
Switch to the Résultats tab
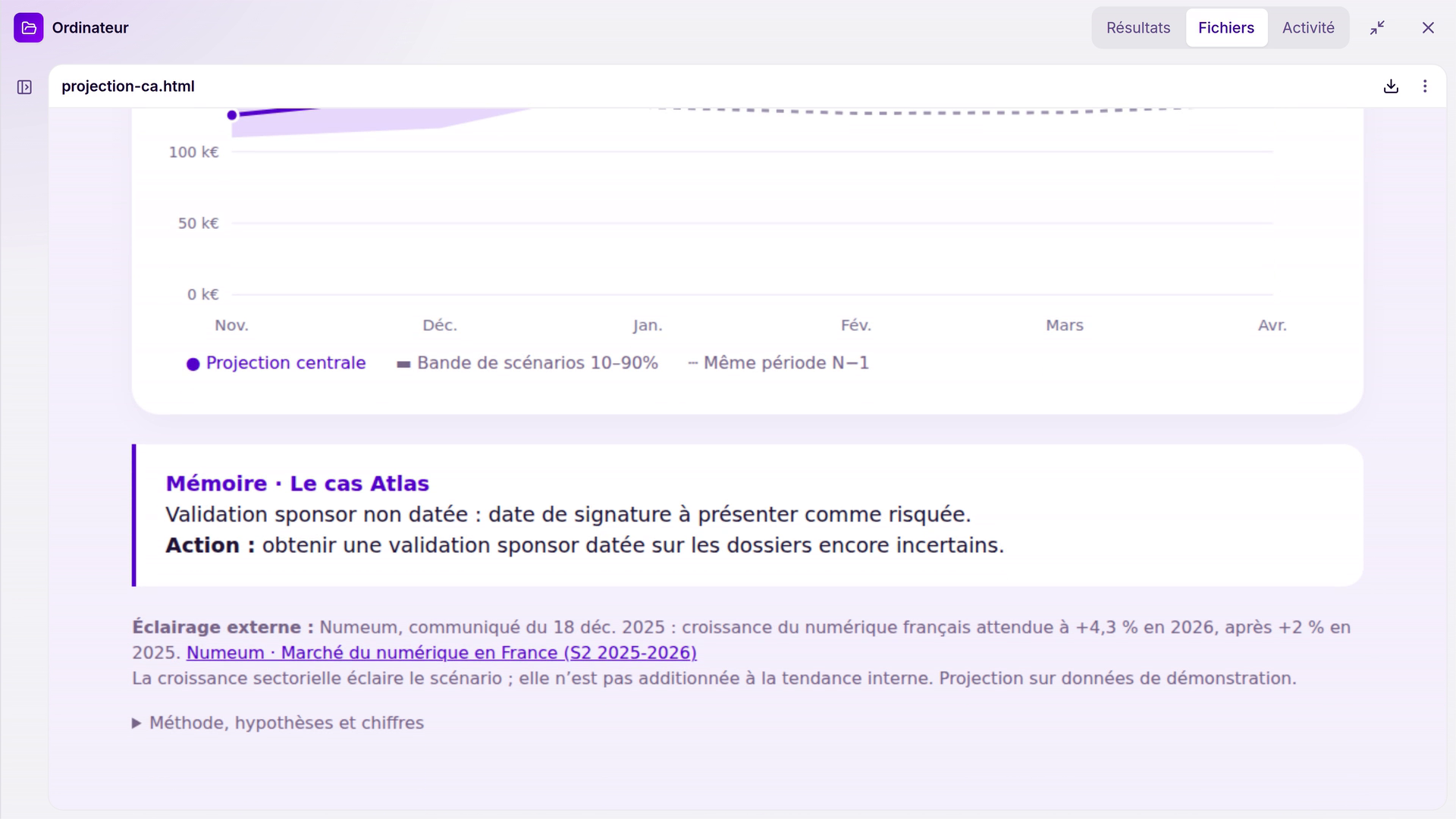point(1138,28)
